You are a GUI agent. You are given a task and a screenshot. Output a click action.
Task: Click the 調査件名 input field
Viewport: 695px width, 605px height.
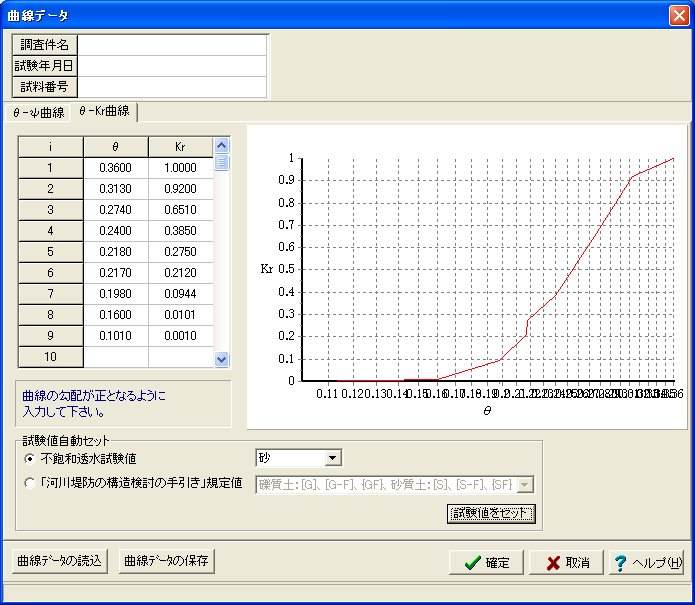[x=172, y=45]
